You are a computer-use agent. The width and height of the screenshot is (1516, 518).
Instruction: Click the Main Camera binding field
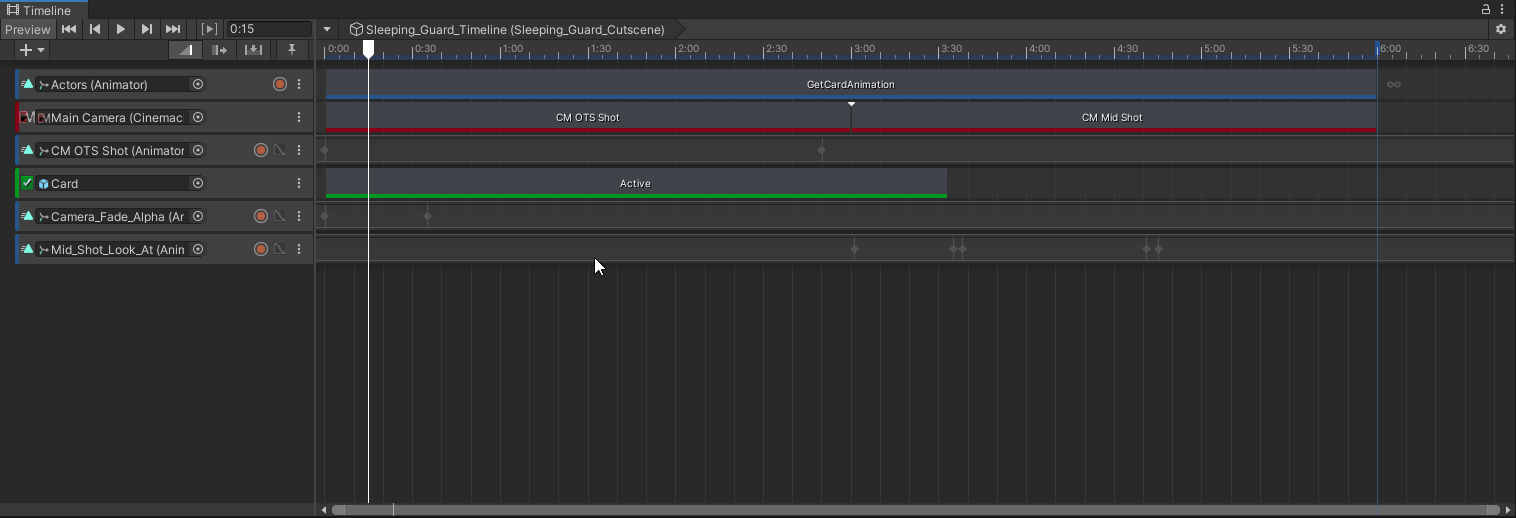coord(120,117)
